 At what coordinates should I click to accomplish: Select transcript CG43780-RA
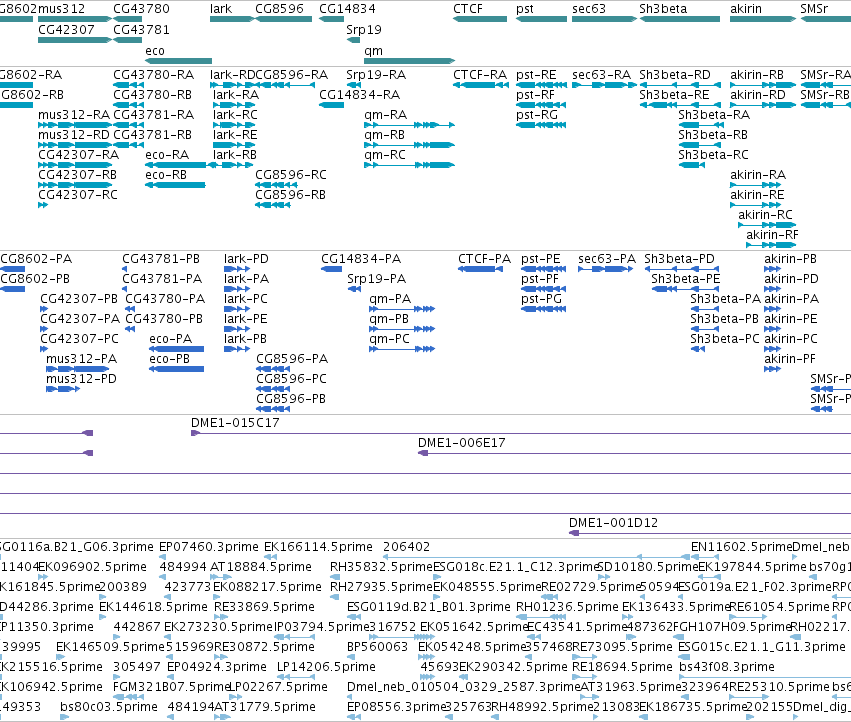click(x=154, y=74)
